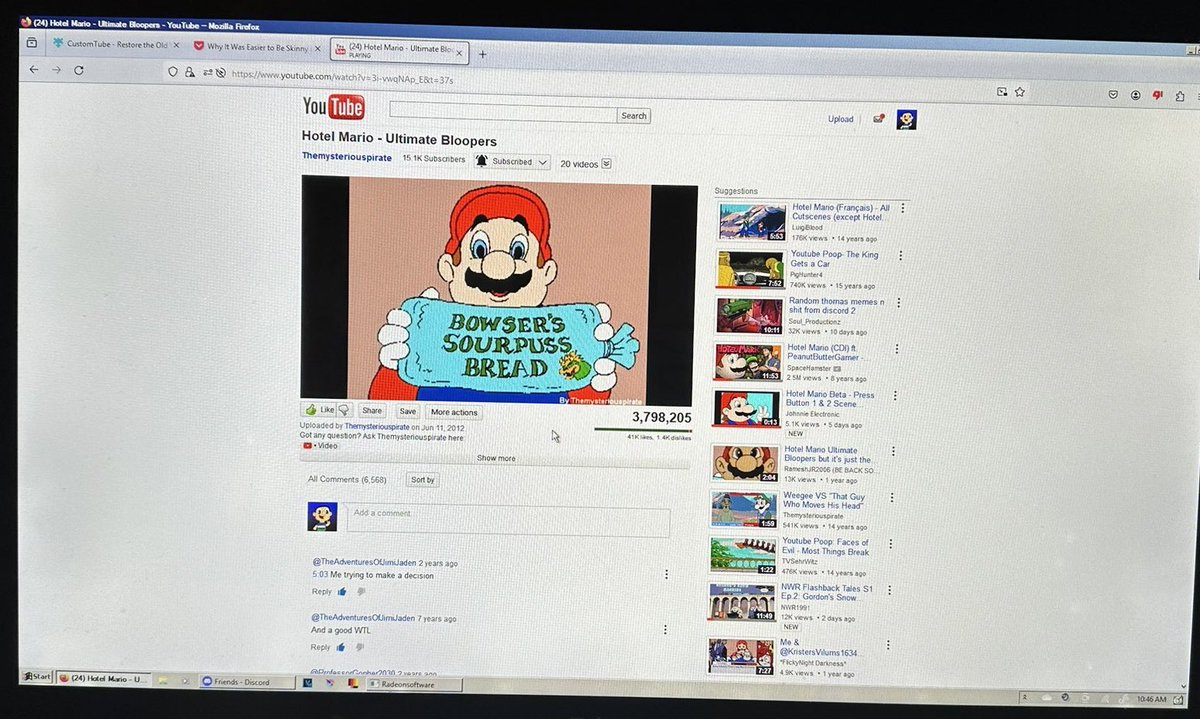Open a new tab with plus icon
The image size is (1200, 719).
pyautogui.click(x=483, y=54)
